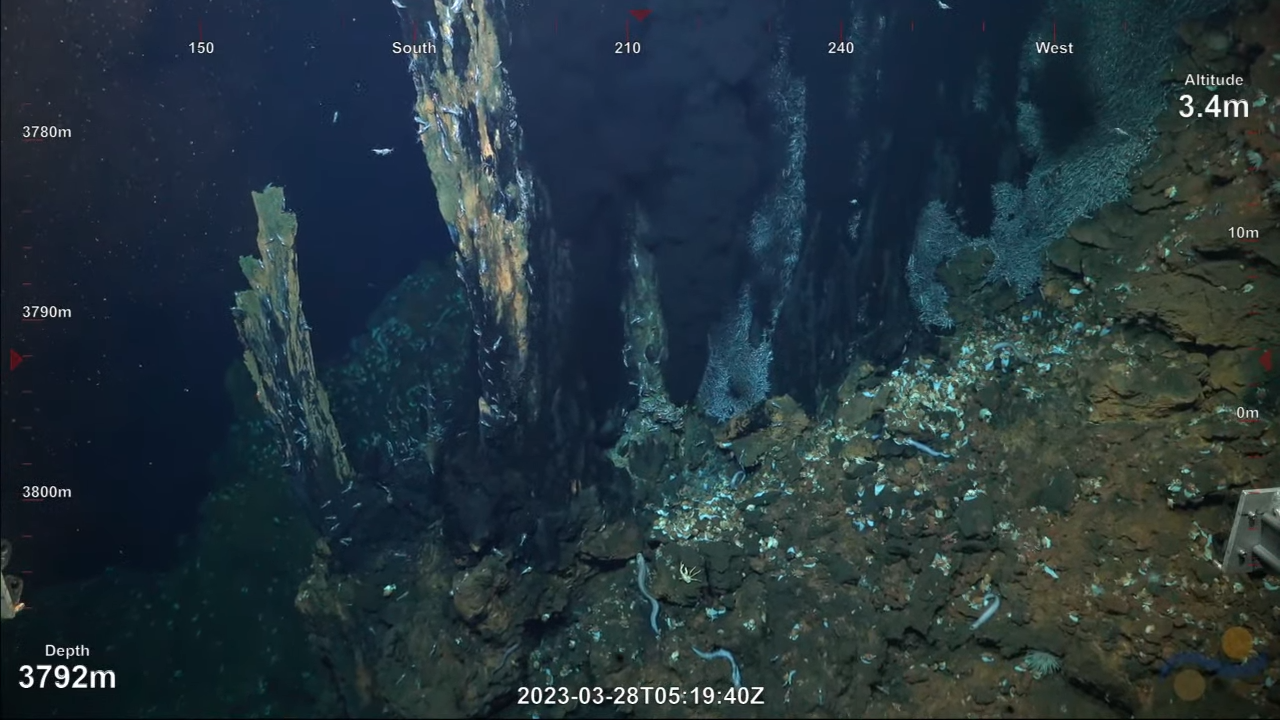Click the 'West' compass label
The height and width of the screenshot is (720, 1280).
click(x=1054, y=48)
